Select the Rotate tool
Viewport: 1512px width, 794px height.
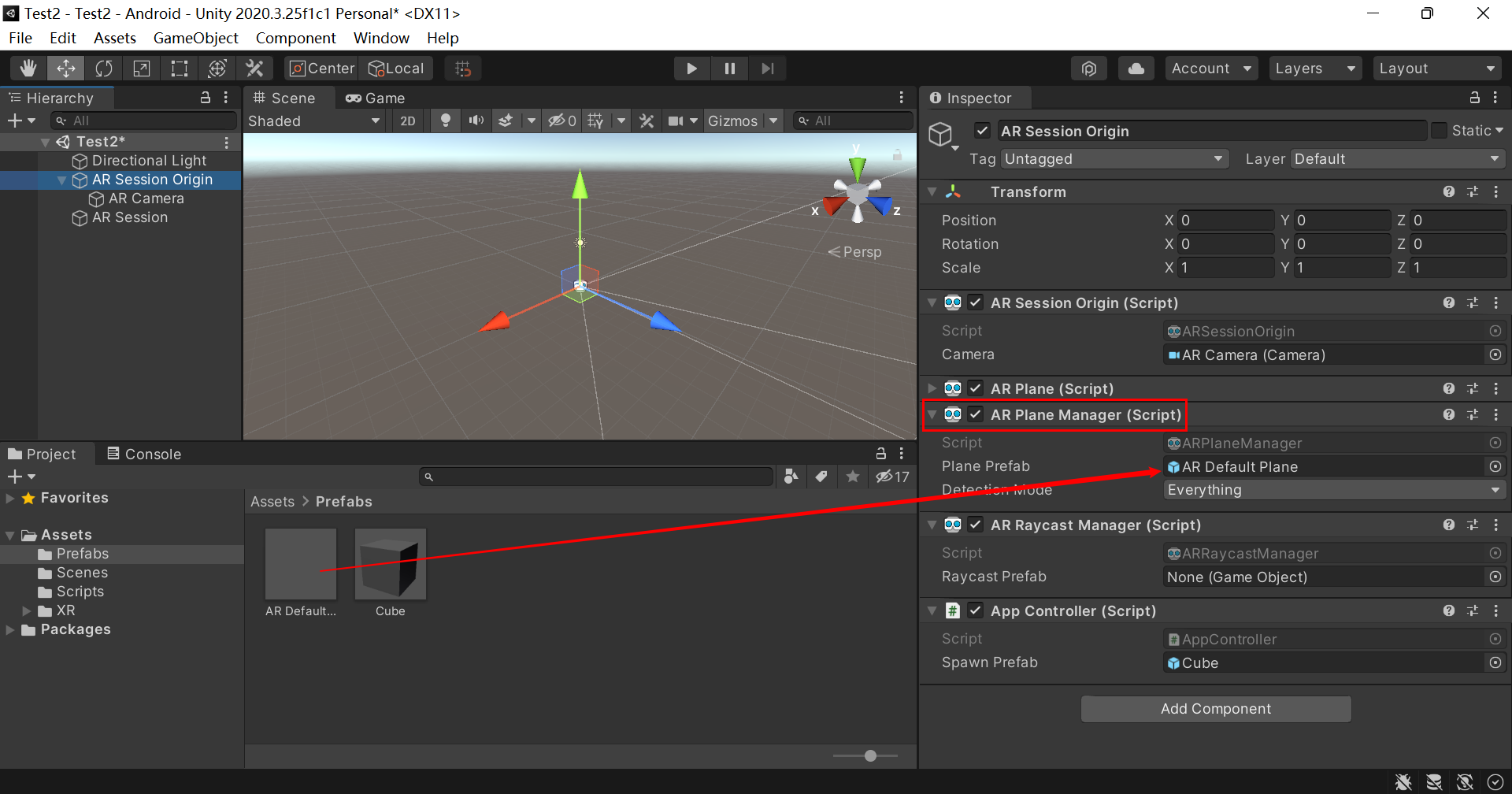pyautogui.click(x=104, y=69)
